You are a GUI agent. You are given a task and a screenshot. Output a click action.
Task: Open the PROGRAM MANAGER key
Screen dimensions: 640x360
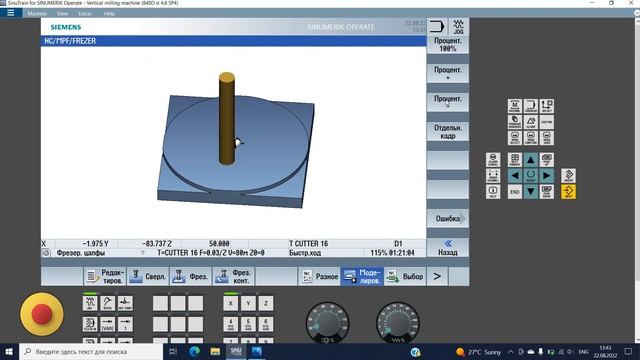(515, 122)
